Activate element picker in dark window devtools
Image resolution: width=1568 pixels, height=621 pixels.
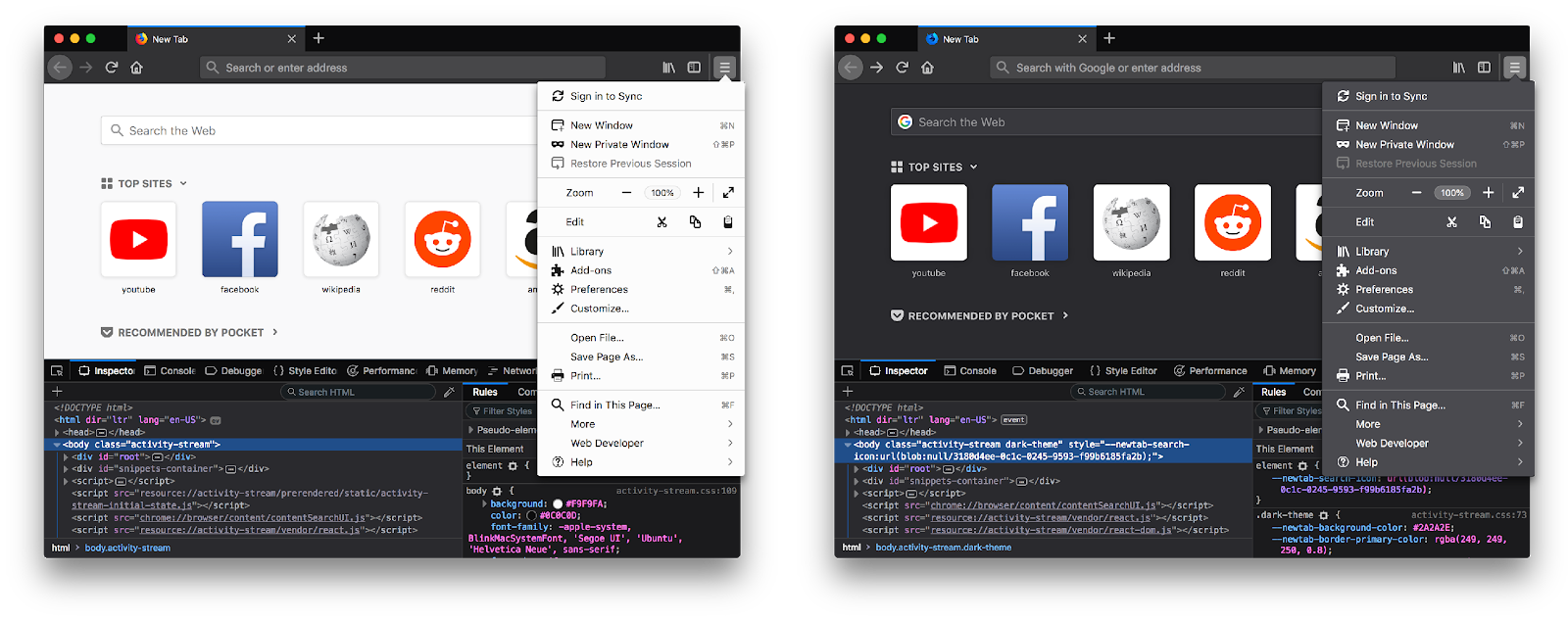(847, 371)
